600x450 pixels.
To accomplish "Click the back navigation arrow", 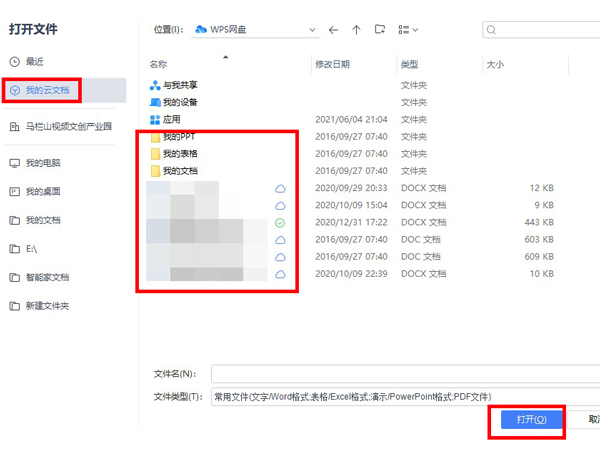I will [x=333, y=30].
